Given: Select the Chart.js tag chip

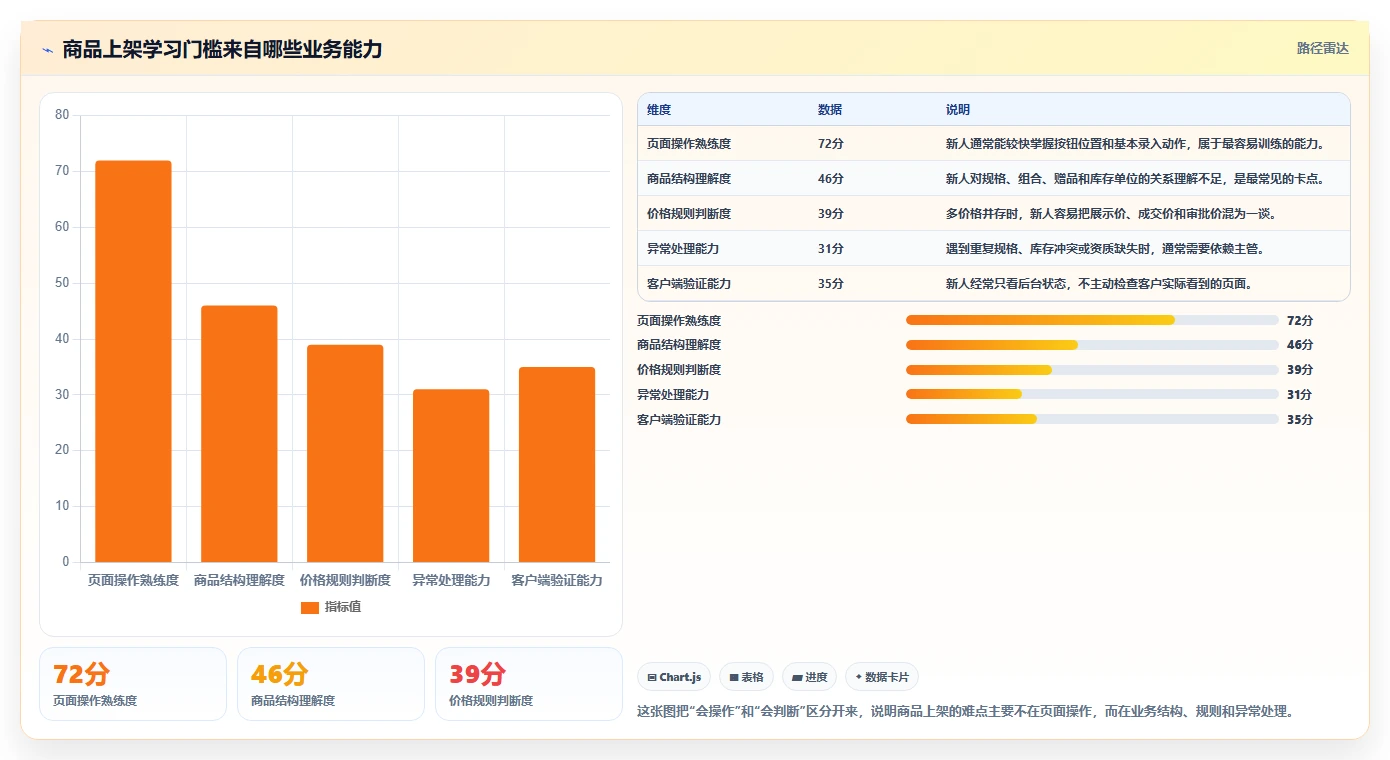Looking at the screenshot, I should click(674, 677).
